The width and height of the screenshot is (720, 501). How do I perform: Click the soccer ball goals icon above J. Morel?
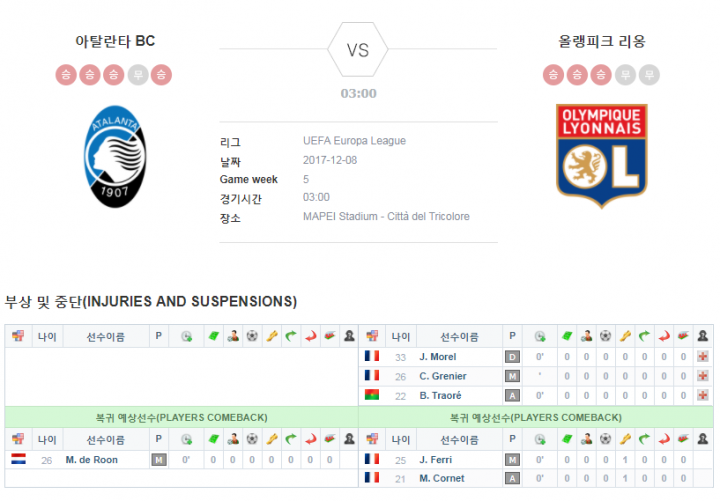(x=606, y=336)
